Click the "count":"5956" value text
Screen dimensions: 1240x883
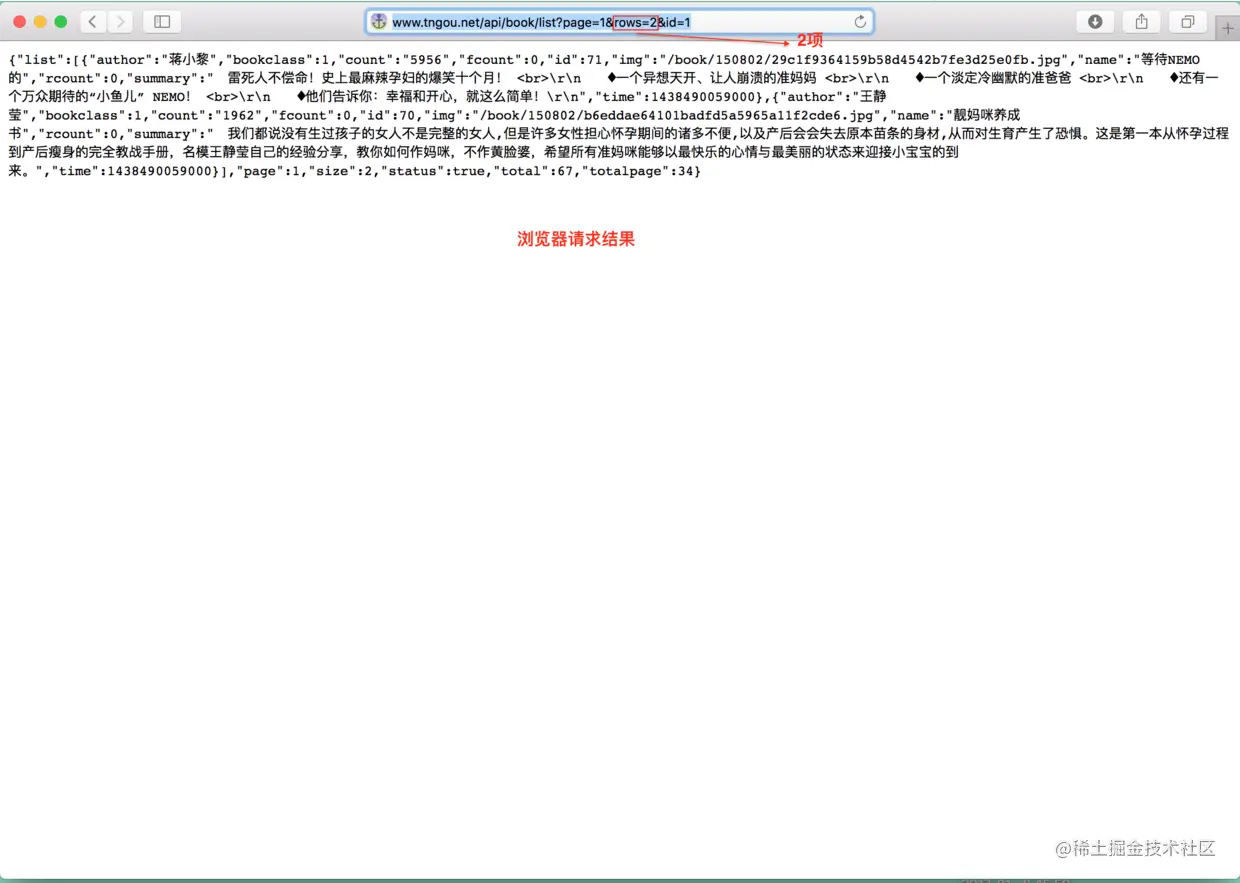tap(397, 60)
